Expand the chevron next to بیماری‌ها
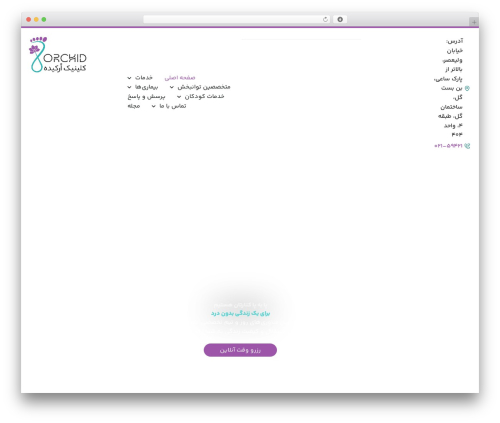Image resolution: width=500 pixels, height=423 pixels. click(129, 87)
